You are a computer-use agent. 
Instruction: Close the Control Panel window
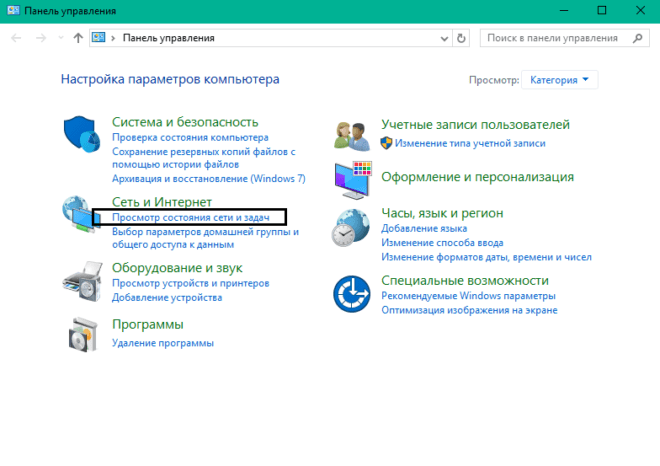(640, 11)
